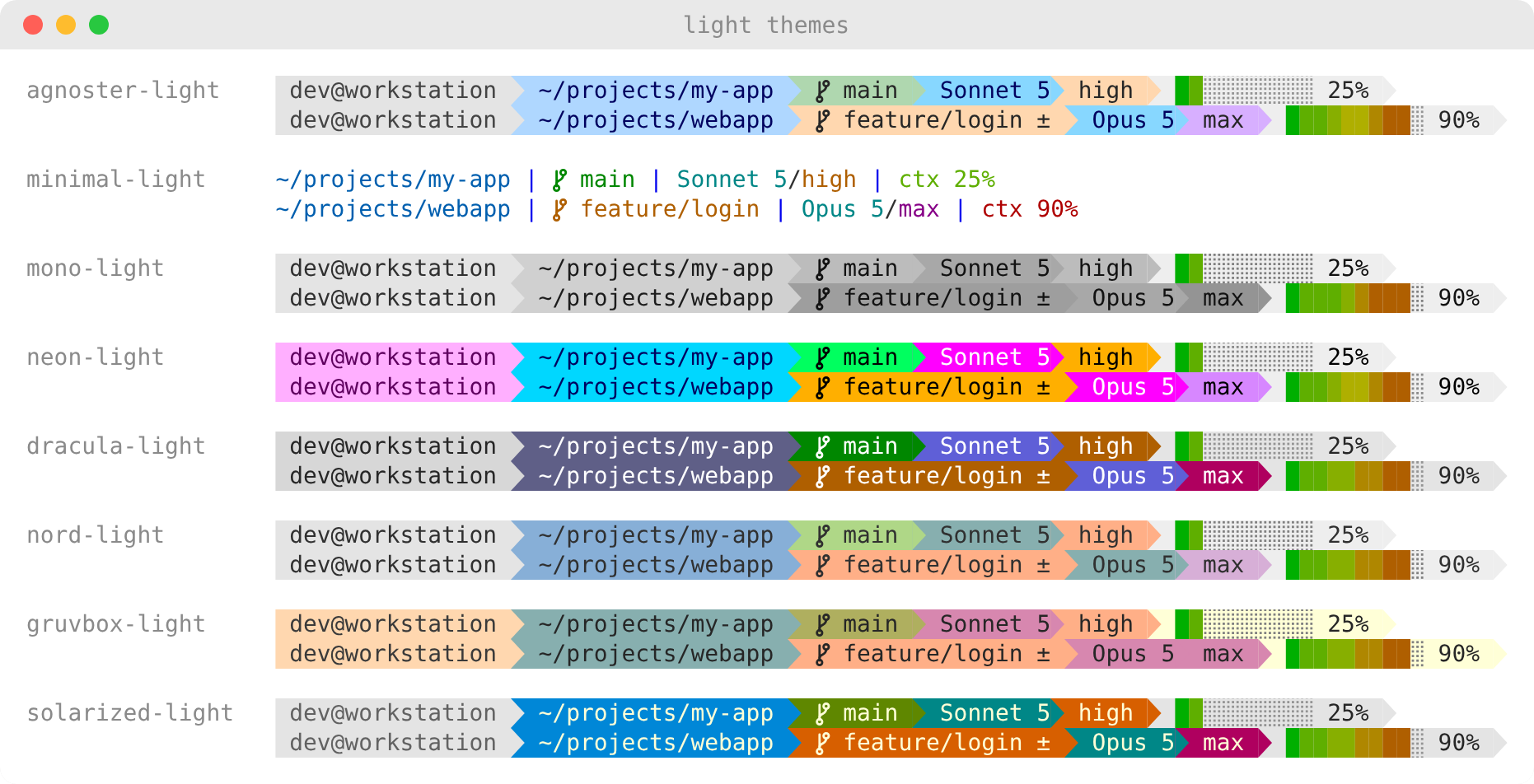The width and height of the screenshot is (1534, 784).
Task: Click the 'max' segment in dracula-light
Action: point(1223,476)
